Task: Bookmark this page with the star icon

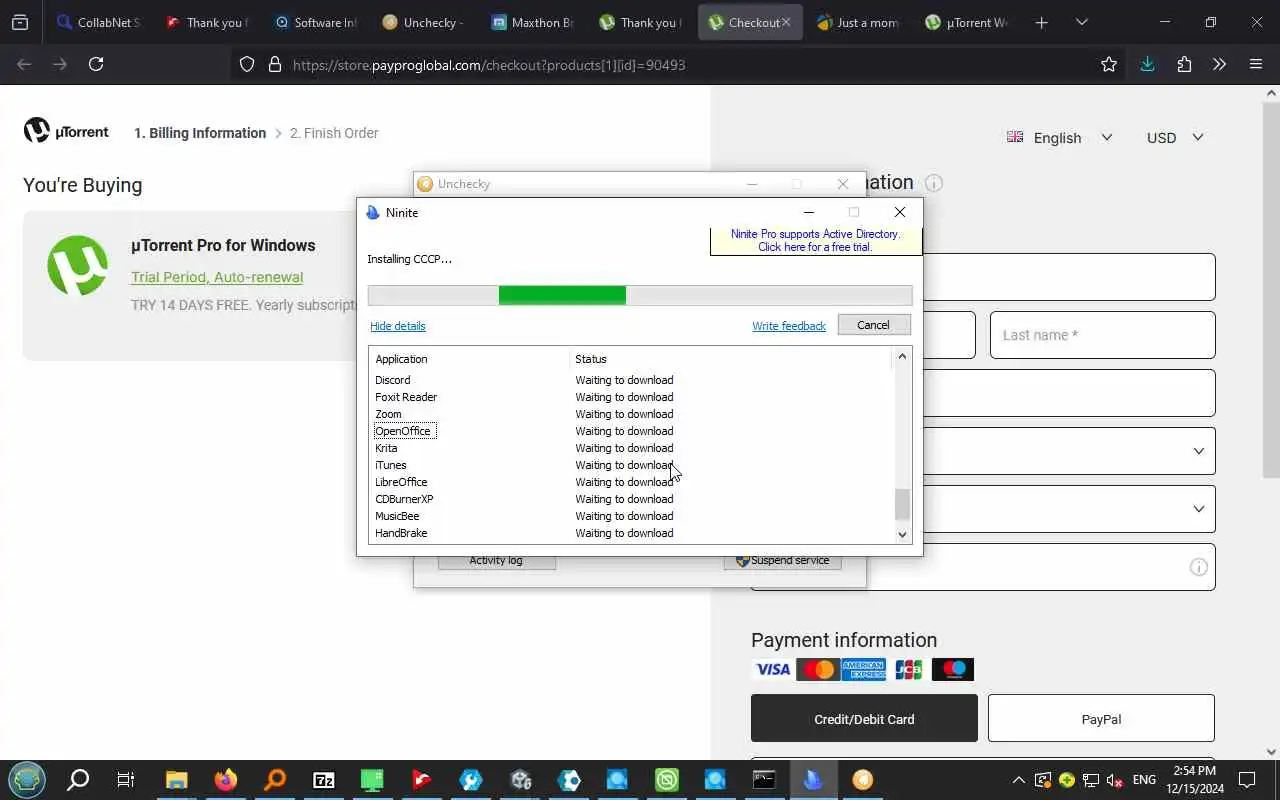Action: point(1109,64)
